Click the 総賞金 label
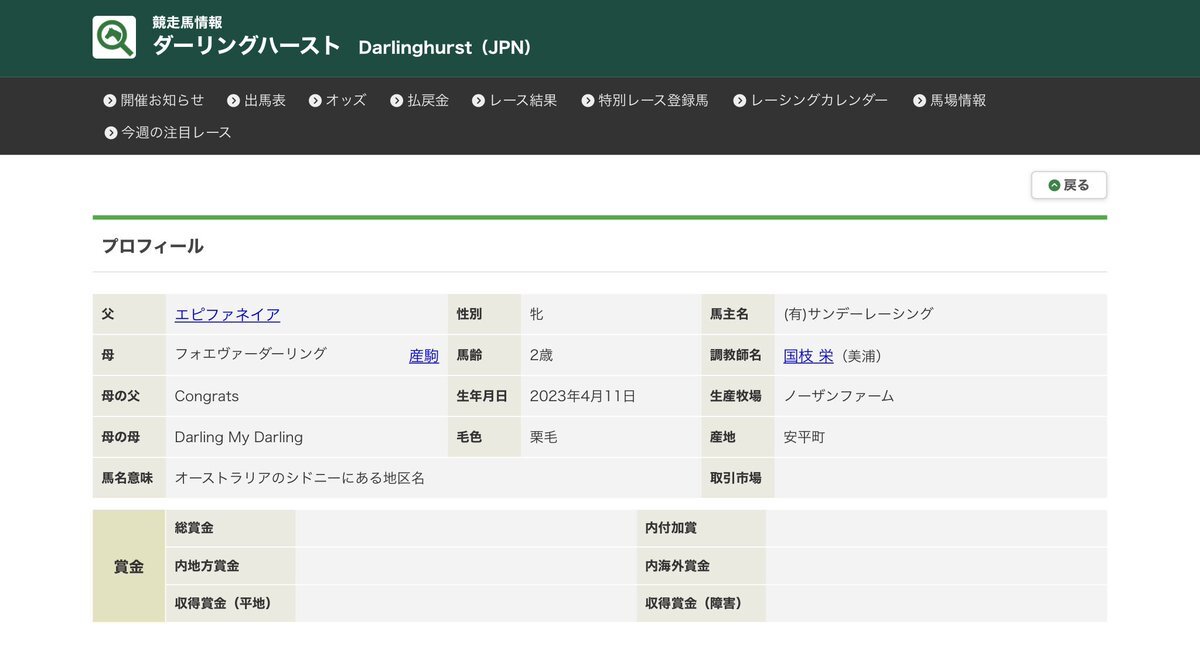 click(194, 528)
